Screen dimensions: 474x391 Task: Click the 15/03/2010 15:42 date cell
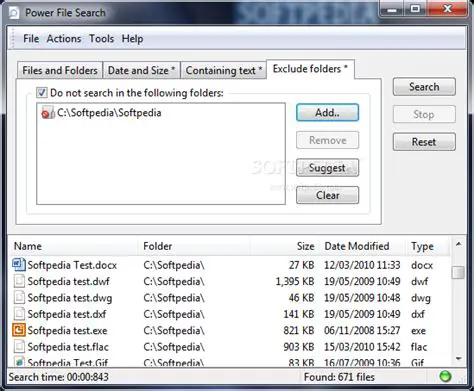[362, 347]
